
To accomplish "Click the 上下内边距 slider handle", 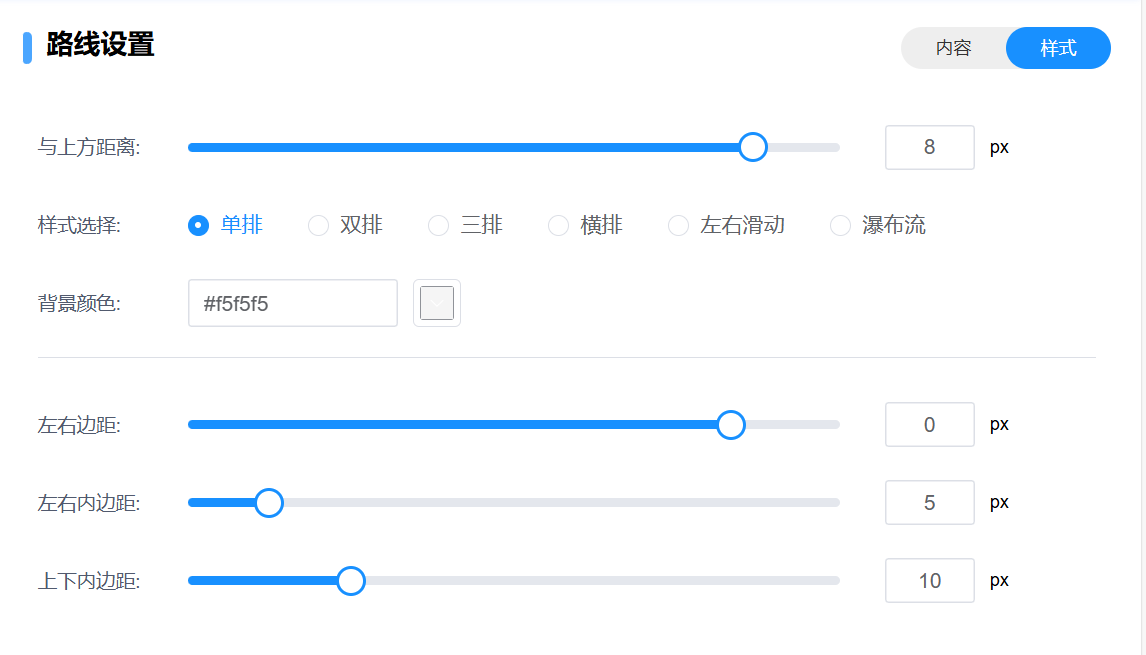I will [350, 581].
